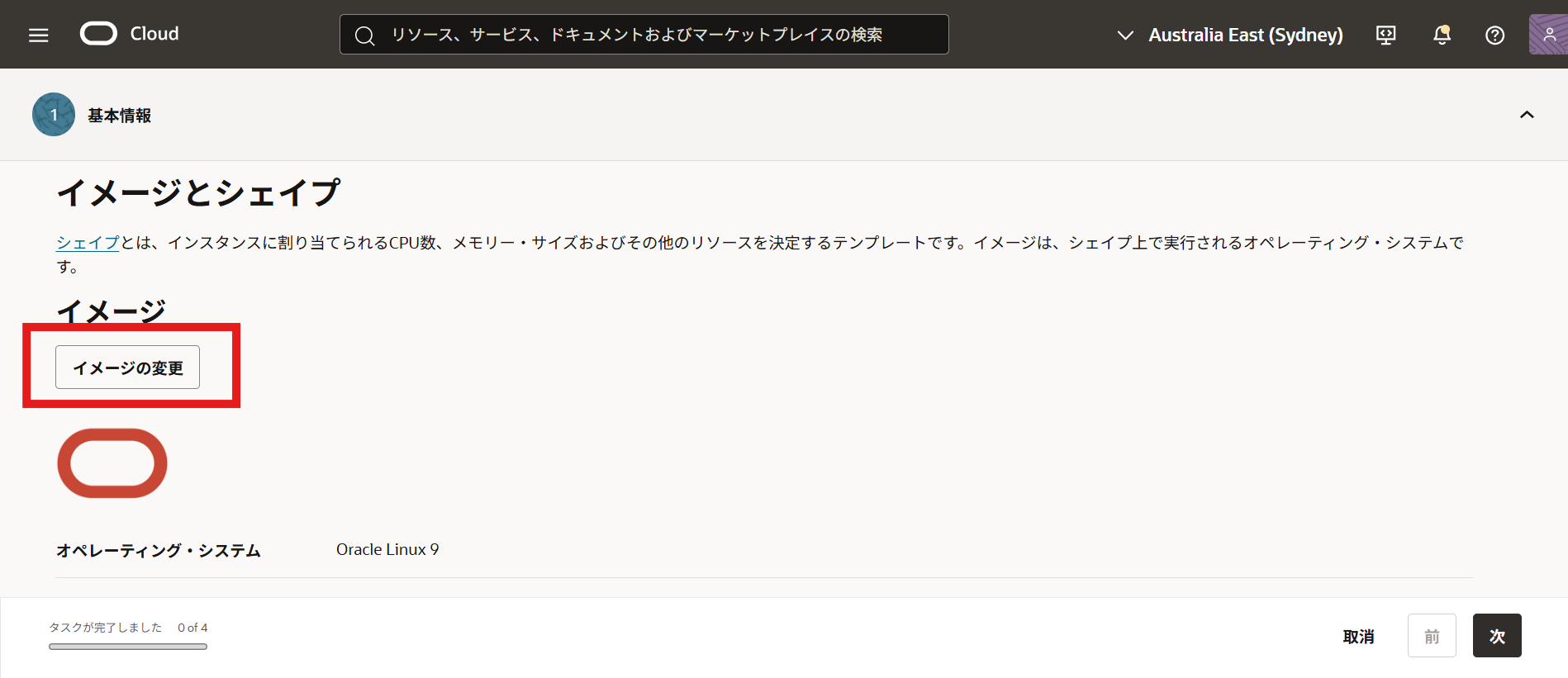Open the シェイプ documentation link
1568x678 pixels.
[x=88, y=243]
